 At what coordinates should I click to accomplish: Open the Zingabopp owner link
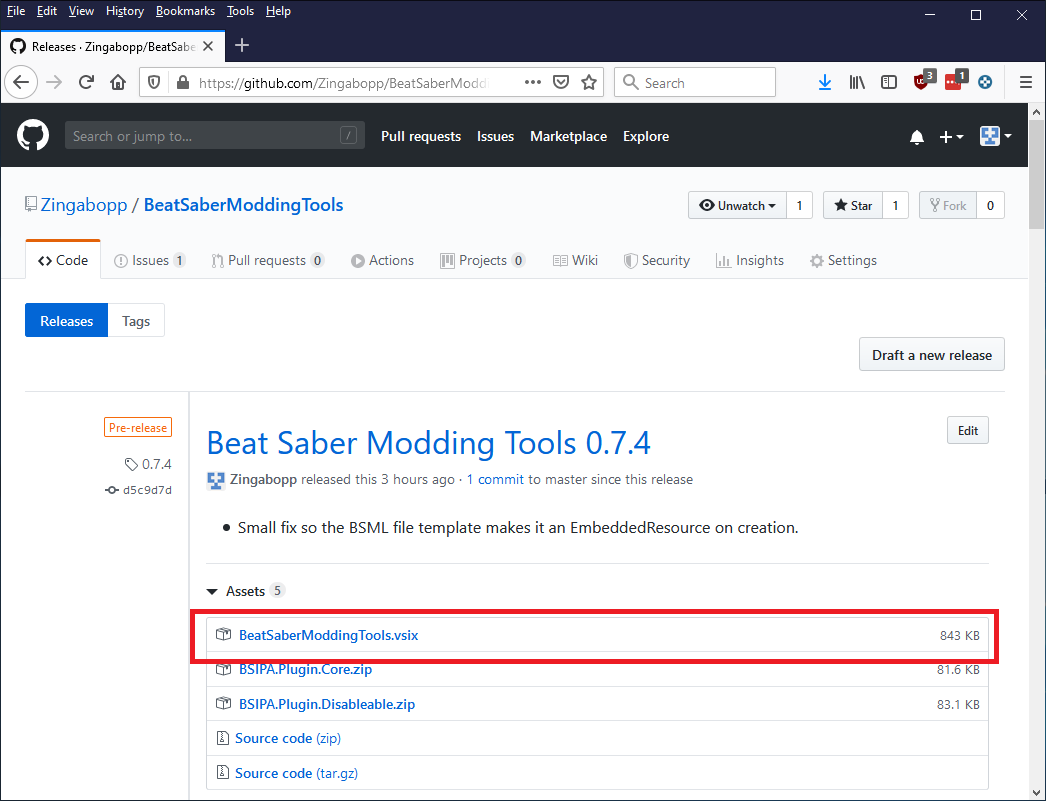pyautogui.click(x=83, y=205)
